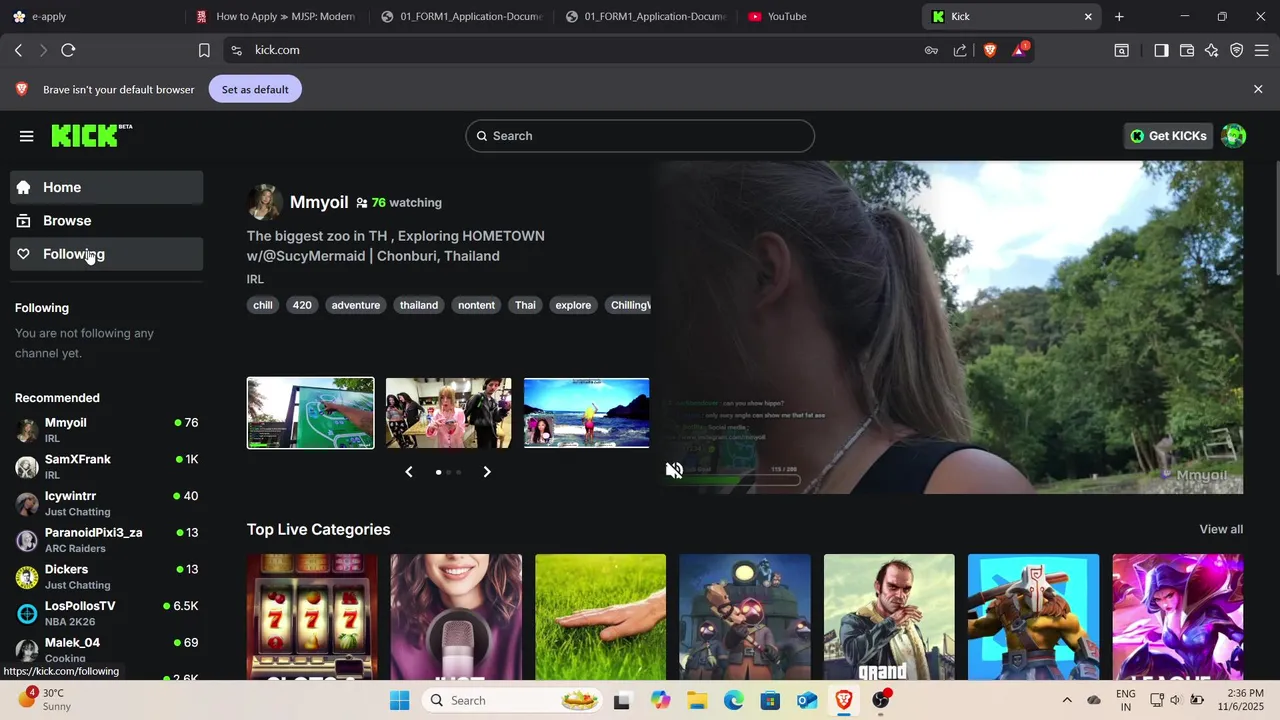This screenshot has width=1280, height=720.
Task: Open File Explorer from taskbar
Action: [x=697, y=700]
